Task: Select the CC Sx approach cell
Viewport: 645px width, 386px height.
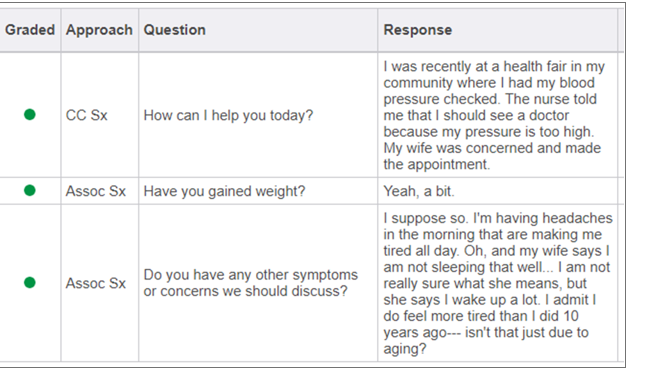Action: (86, 115)
